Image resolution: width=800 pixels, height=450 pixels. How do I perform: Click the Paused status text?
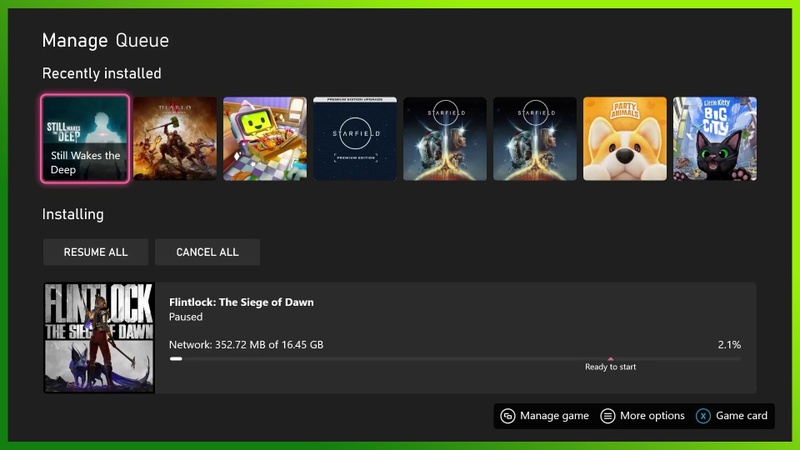point(186,317)
